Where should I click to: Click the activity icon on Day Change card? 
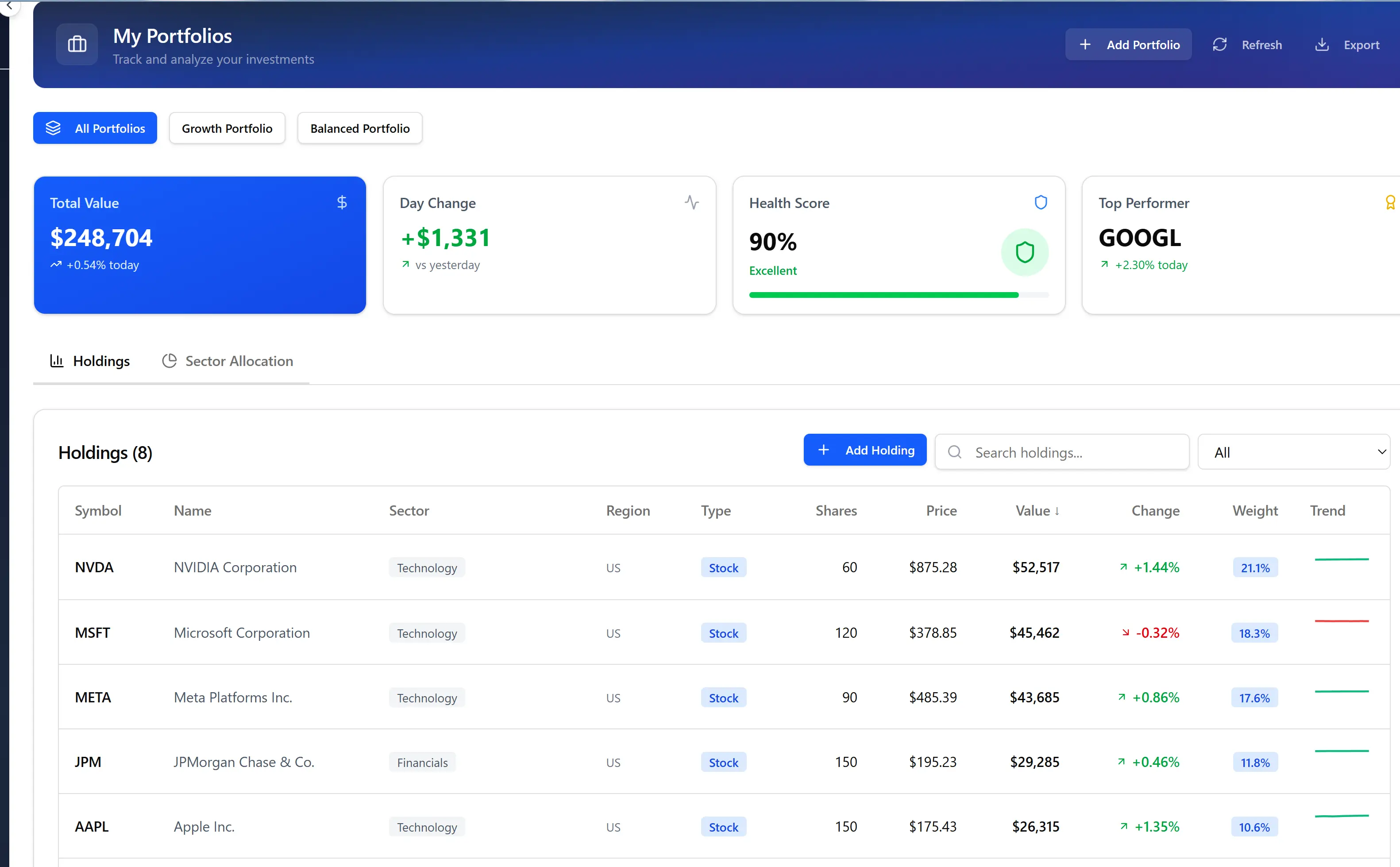(x=692, y=202)
